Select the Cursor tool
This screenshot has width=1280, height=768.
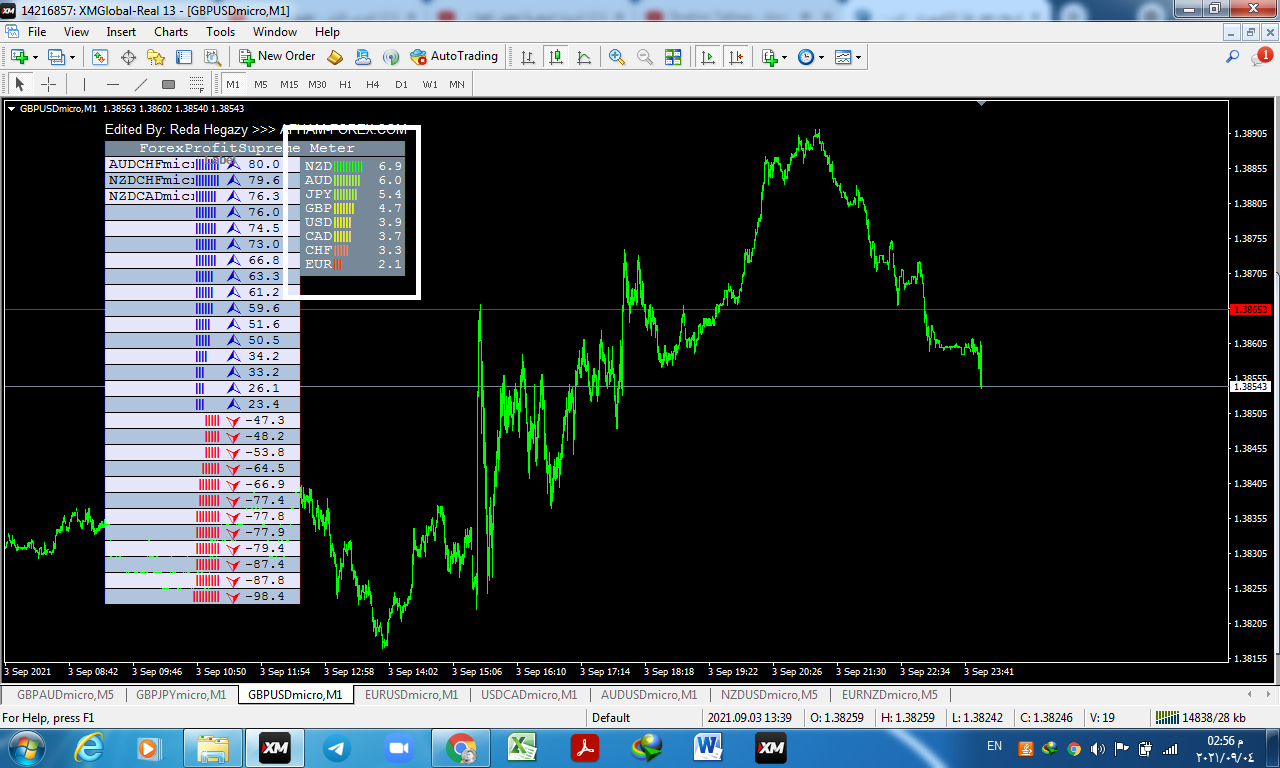[x=19, y=84]
